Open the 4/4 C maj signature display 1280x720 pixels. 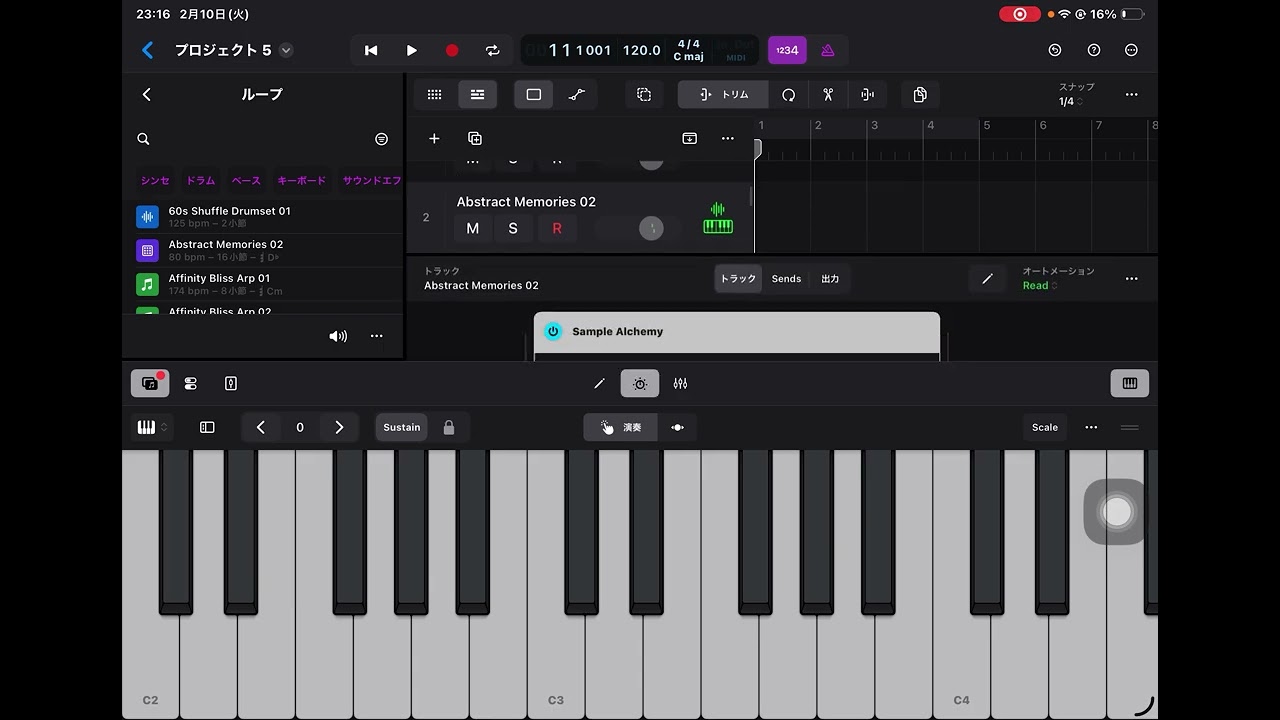click(688, 50)
